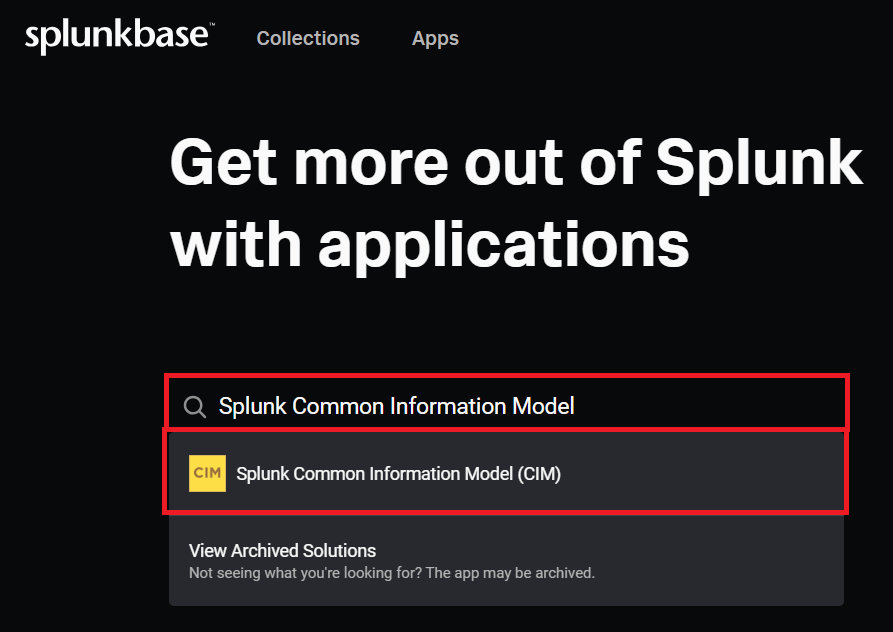The image size is (893, 632).
Task: Select the Splunk Common Information Model (CIM) suggestion
Action: tap(399, 474)
